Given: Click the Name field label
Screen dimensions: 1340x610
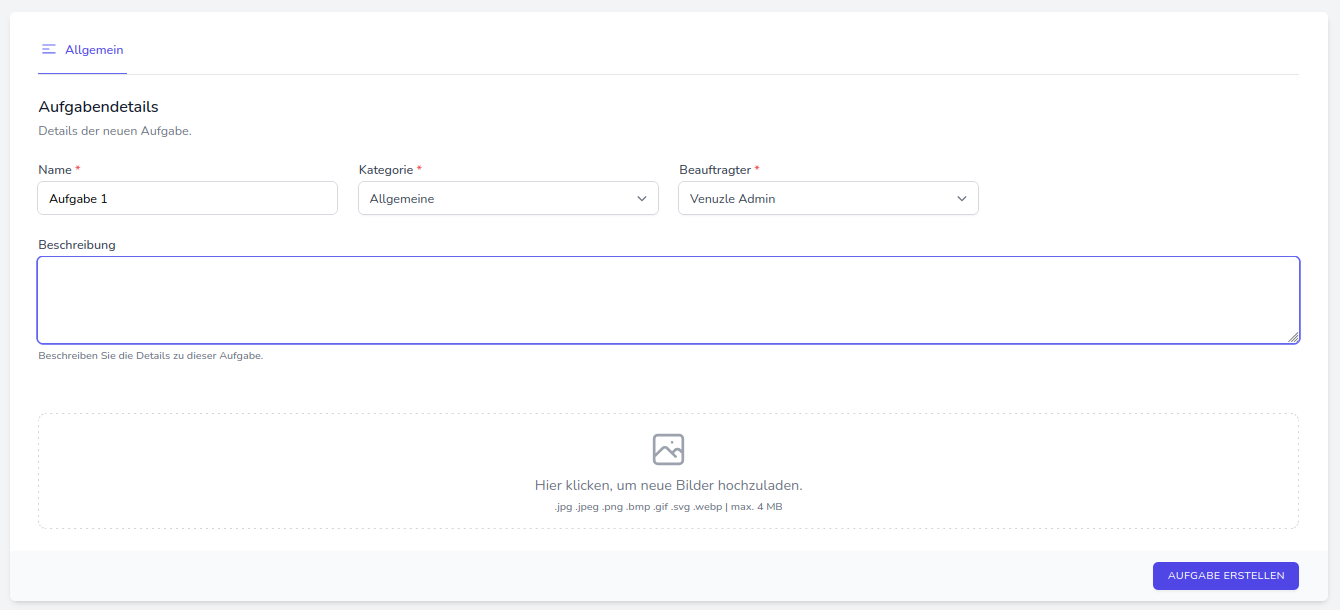Looking at the screenshot, I should [x=55, y=170].
